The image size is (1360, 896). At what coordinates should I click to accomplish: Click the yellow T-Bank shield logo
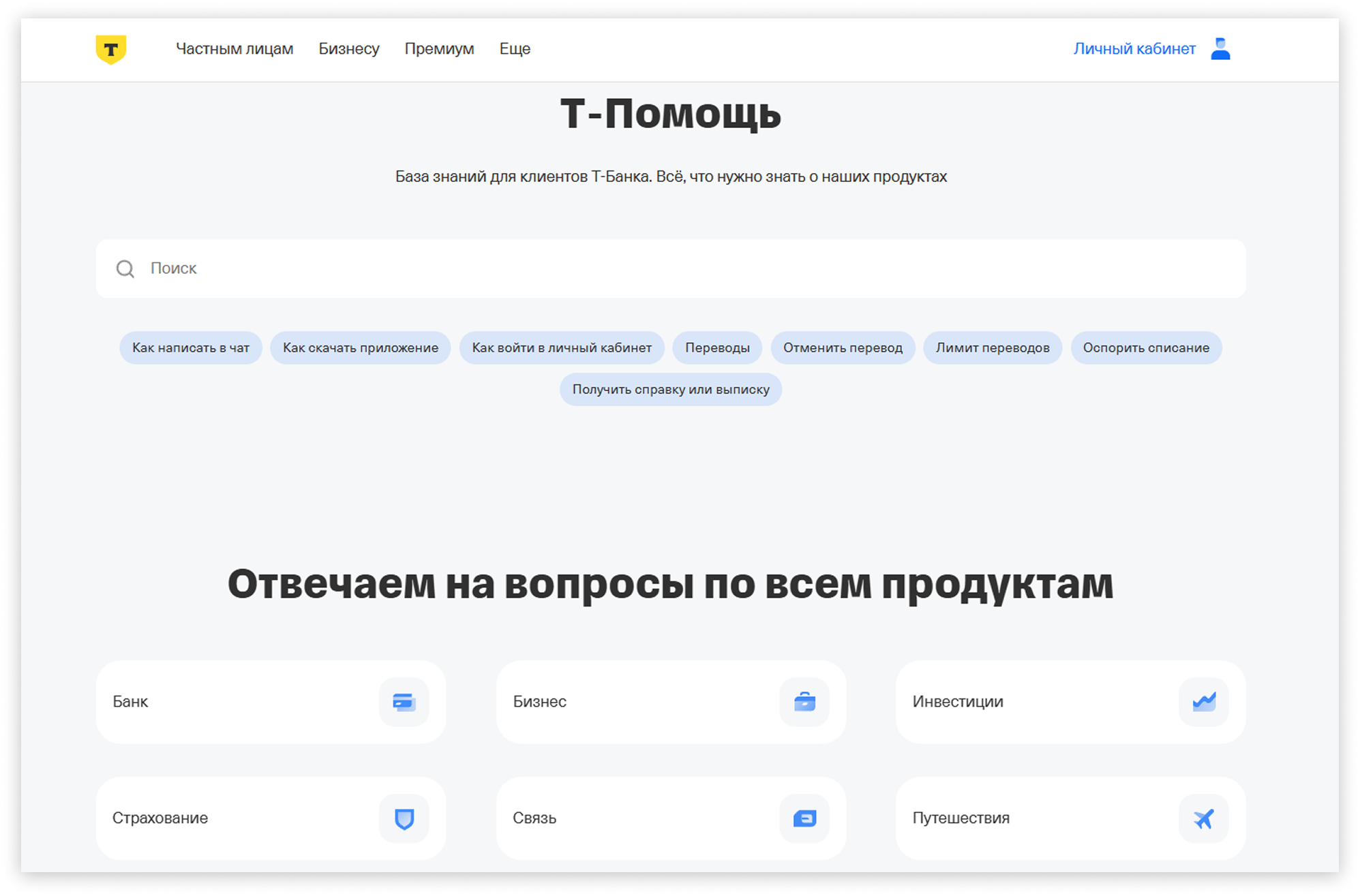(x=110, y=49)
